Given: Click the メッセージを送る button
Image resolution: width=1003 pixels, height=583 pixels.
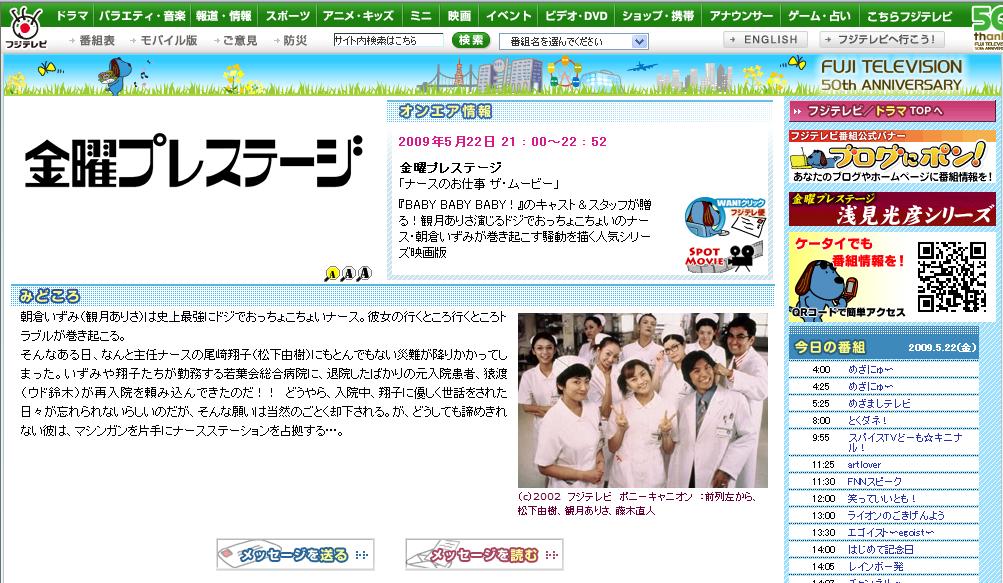Looking at the screenshot, I should (295, 555).
